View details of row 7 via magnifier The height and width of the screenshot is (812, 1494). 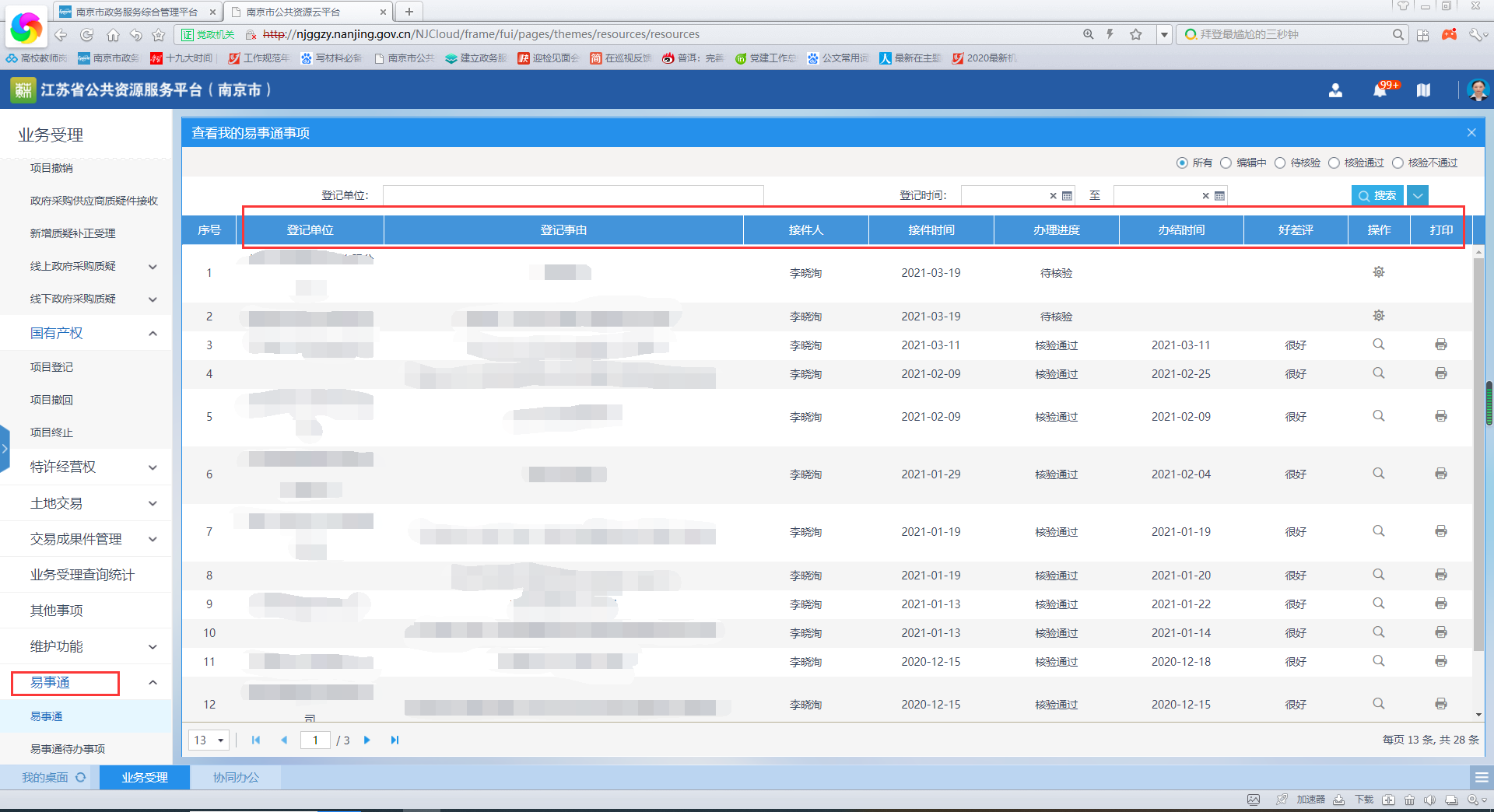[1379, 531]
